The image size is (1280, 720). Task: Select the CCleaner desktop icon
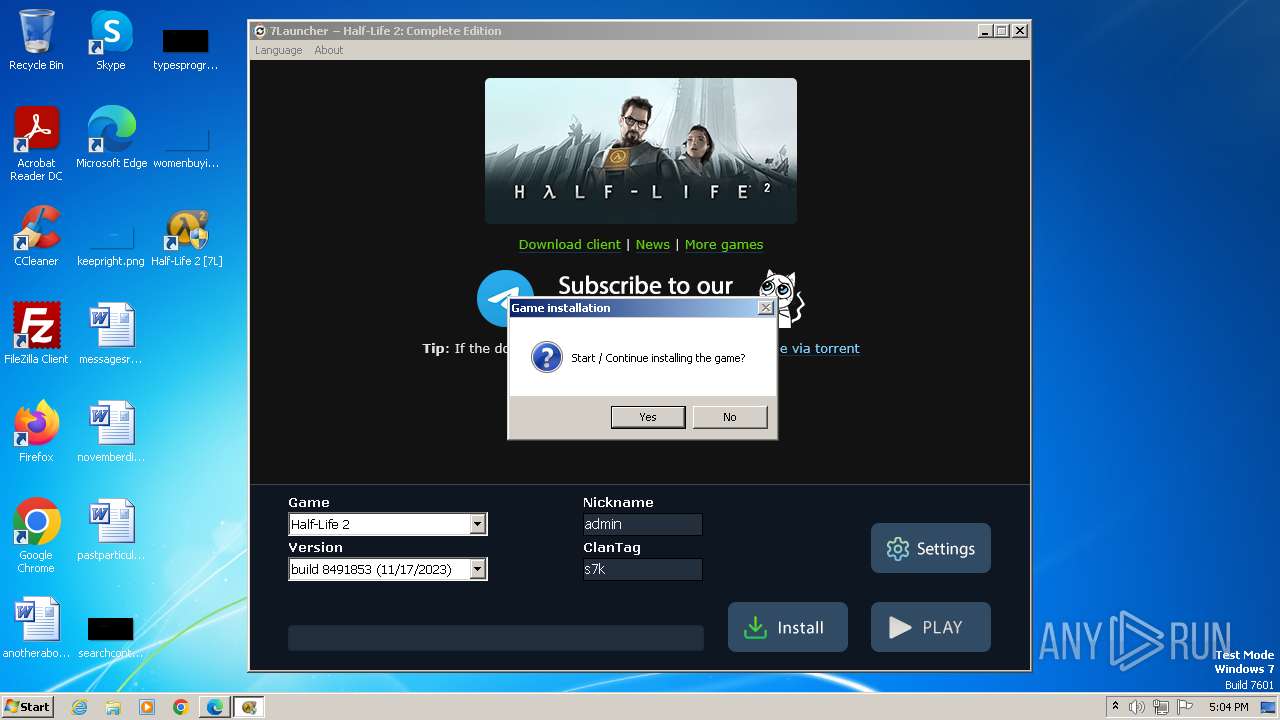[x=36, y=237]
